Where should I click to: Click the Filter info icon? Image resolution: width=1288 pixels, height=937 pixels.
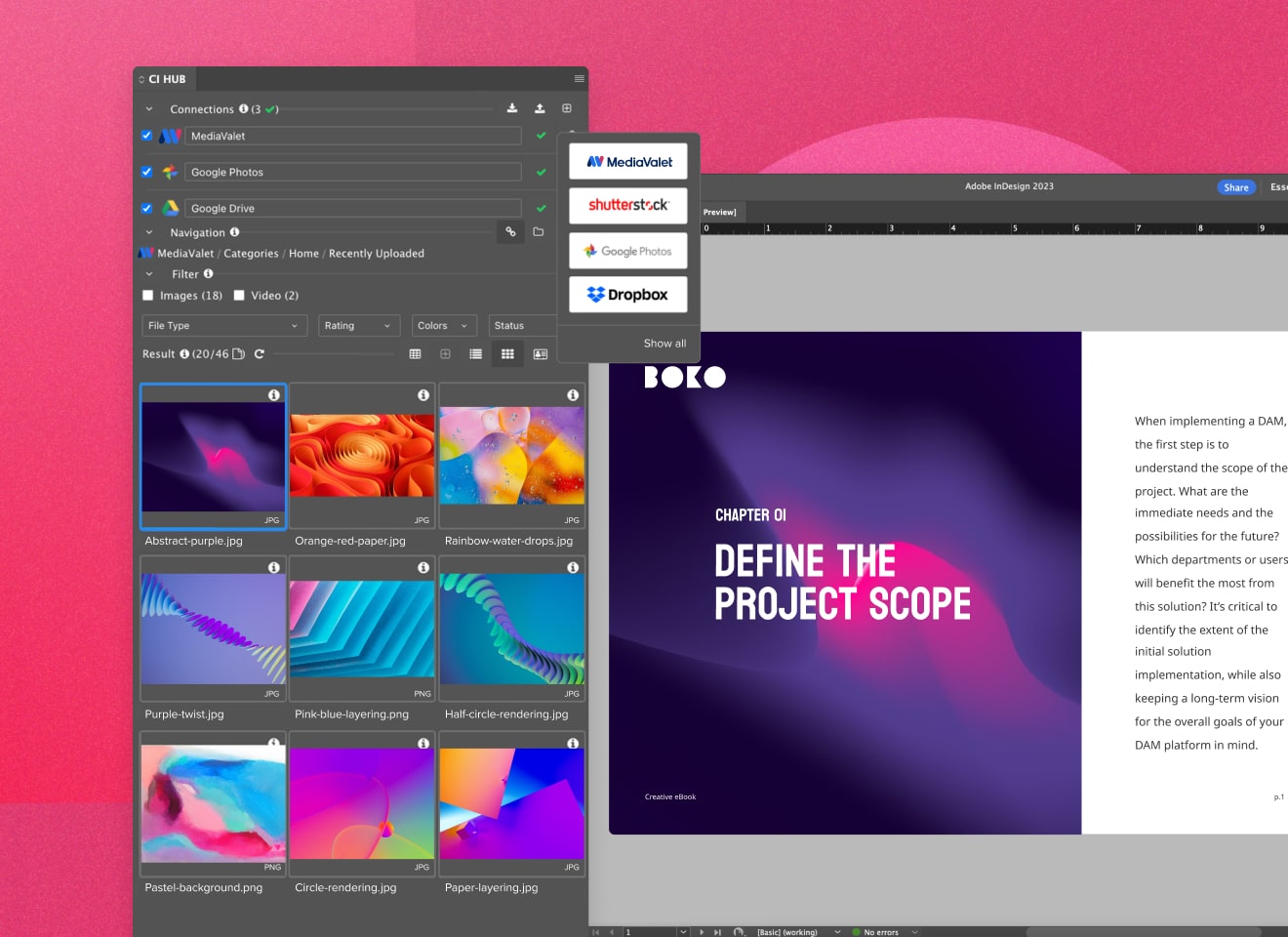pyautogui.click(x=208, y=274)
